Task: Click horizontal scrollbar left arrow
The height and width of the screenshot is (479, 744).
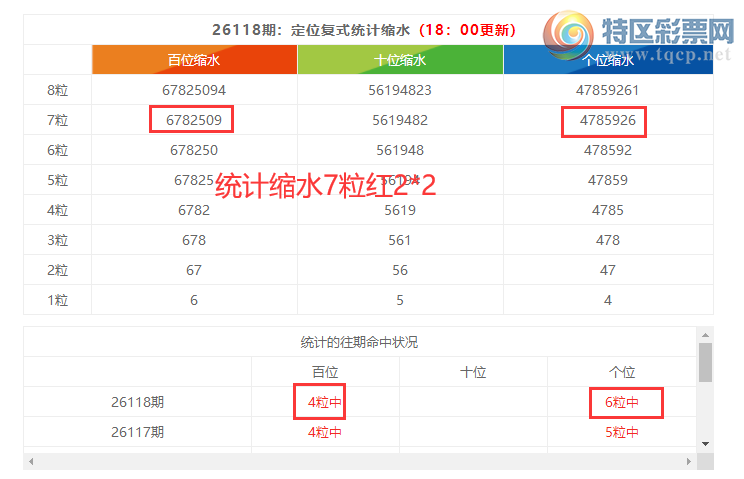Action: pos(31,461)
